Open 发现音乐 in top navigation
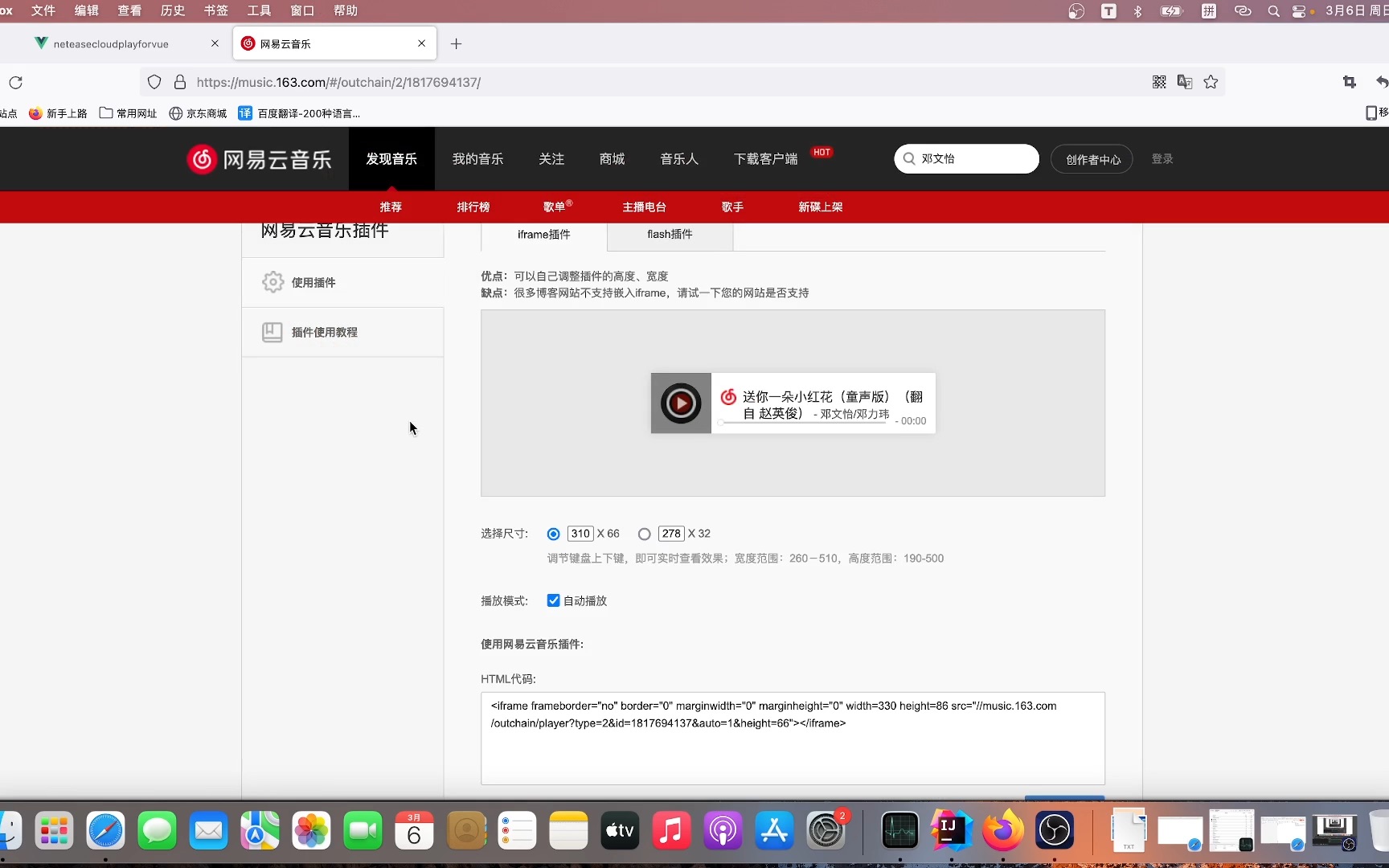Image resolution: width=1389 pixels, height=868 pixels. (391, 159)
